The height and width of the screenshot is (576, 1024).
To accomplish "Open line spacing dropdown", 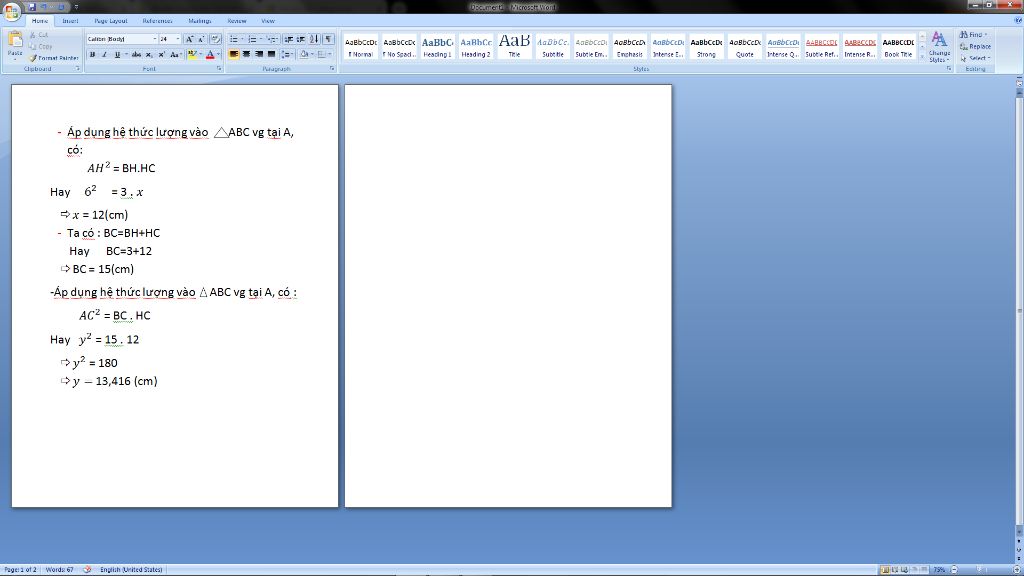I will click(287, 55).
